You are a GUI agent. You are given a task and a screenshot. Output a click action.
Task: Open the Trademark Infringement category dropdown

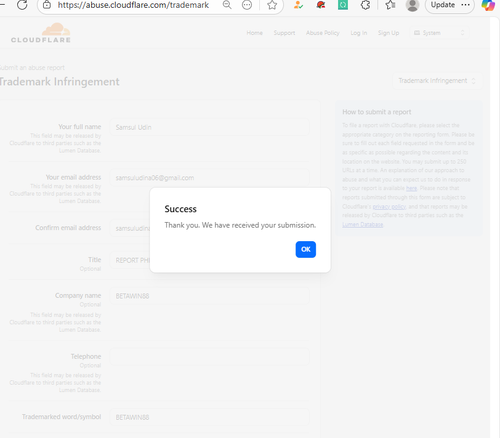437,81
